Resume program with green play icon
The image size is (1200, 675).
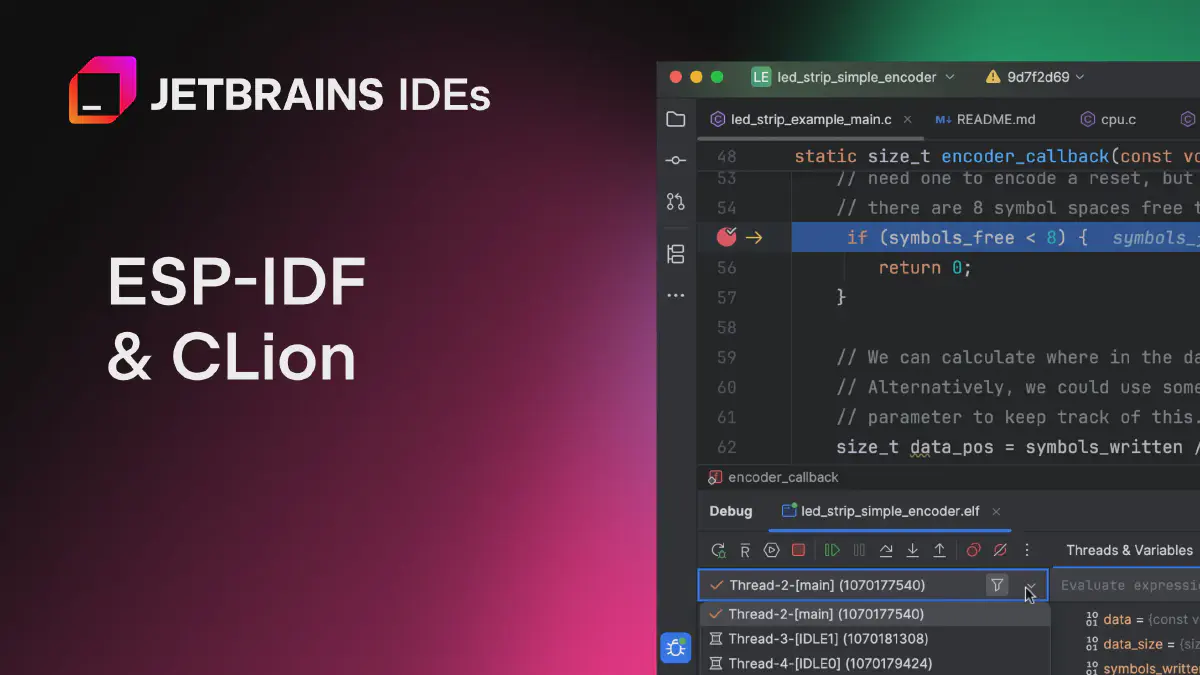[x=832, y=550]
